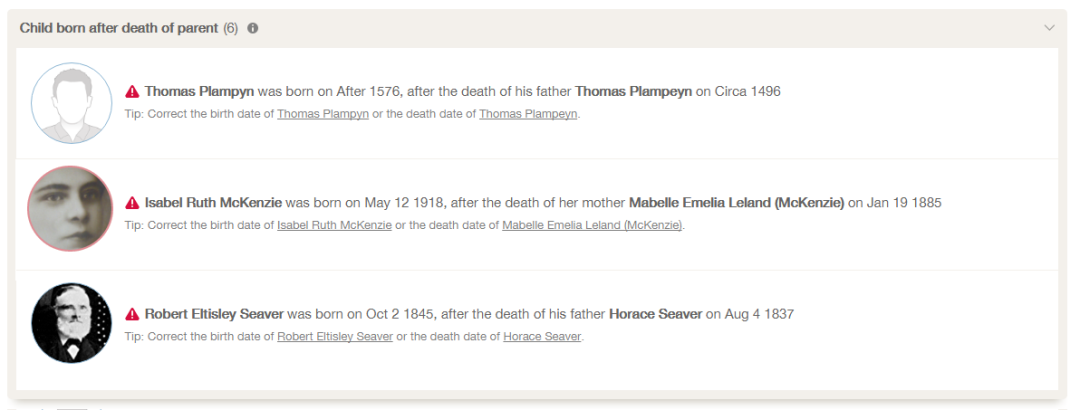Open the Isabel Ruth McKenzie tip link
This screenshot has width=1080, height=410.
click(334, 225)
